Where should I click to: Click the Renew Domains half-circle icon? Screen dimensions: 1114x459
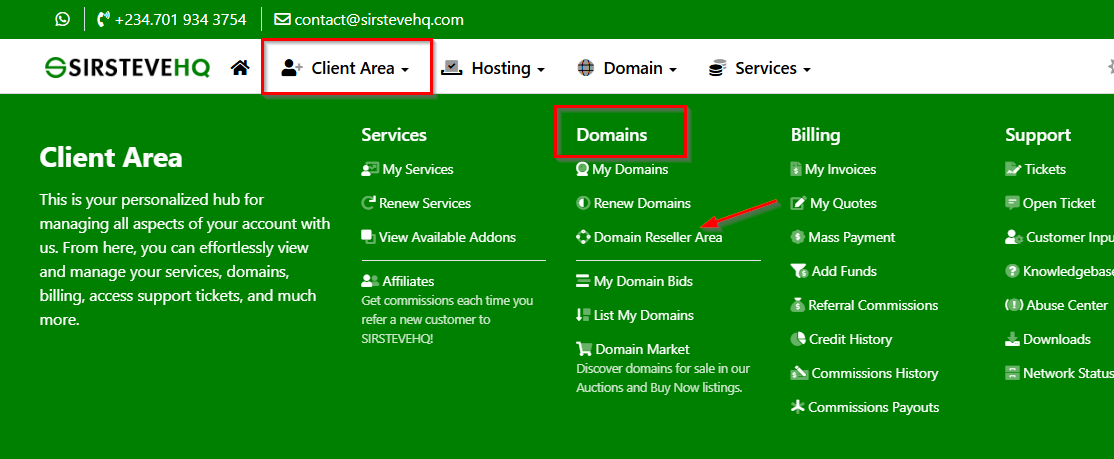click(583, 203)
